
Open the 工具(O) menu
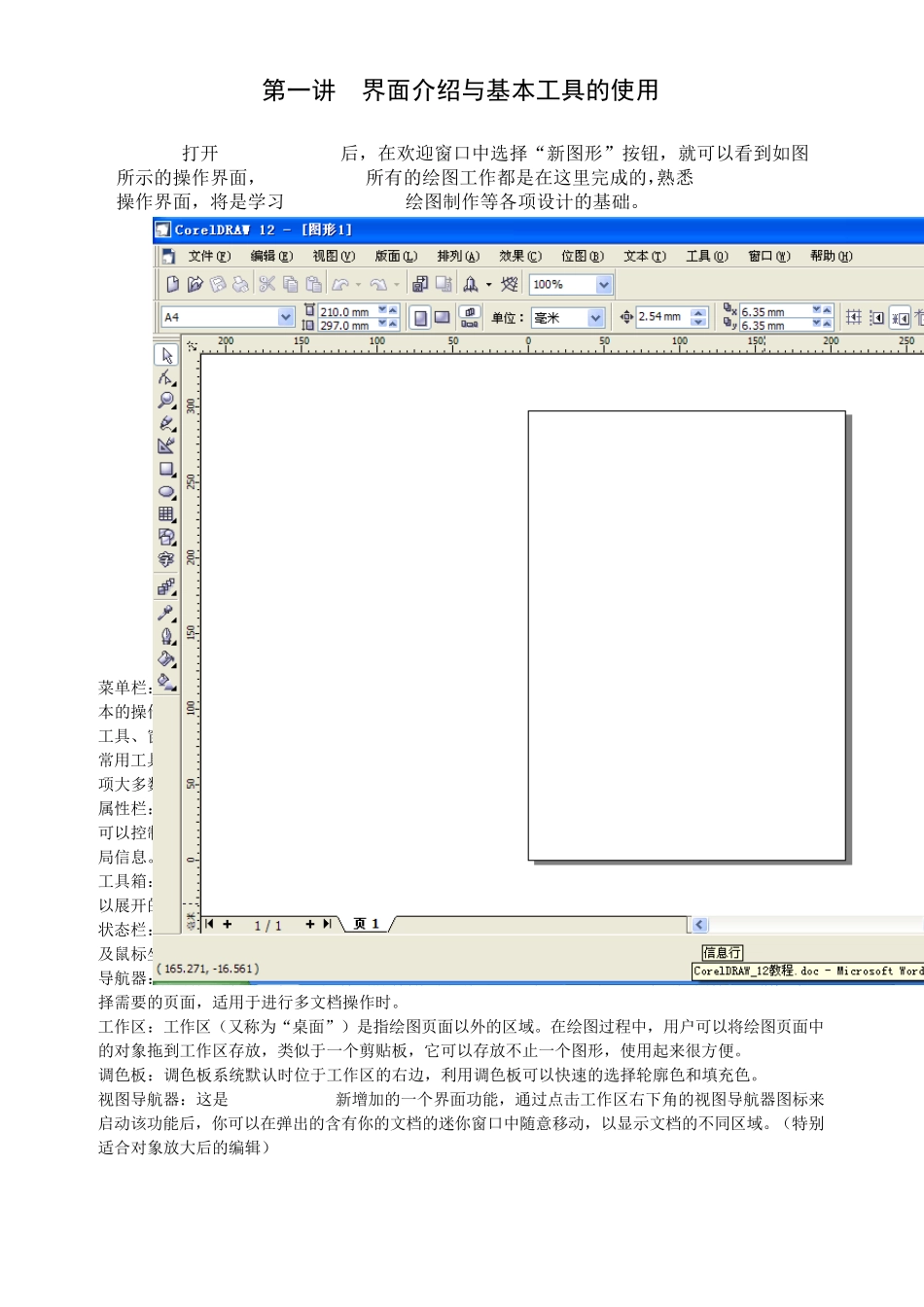click(x=707, y=256)
